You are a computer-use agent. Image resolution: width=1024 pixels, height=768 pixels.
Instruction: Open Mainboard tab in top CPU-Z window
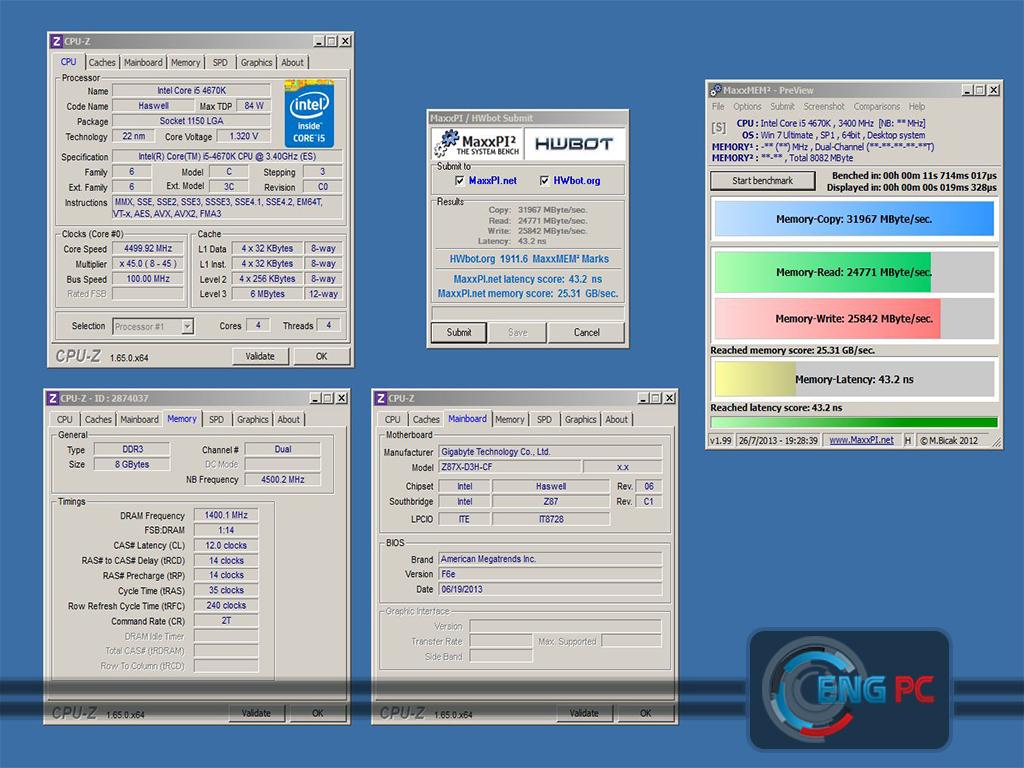pyautogui.click(x=143, y=63)
